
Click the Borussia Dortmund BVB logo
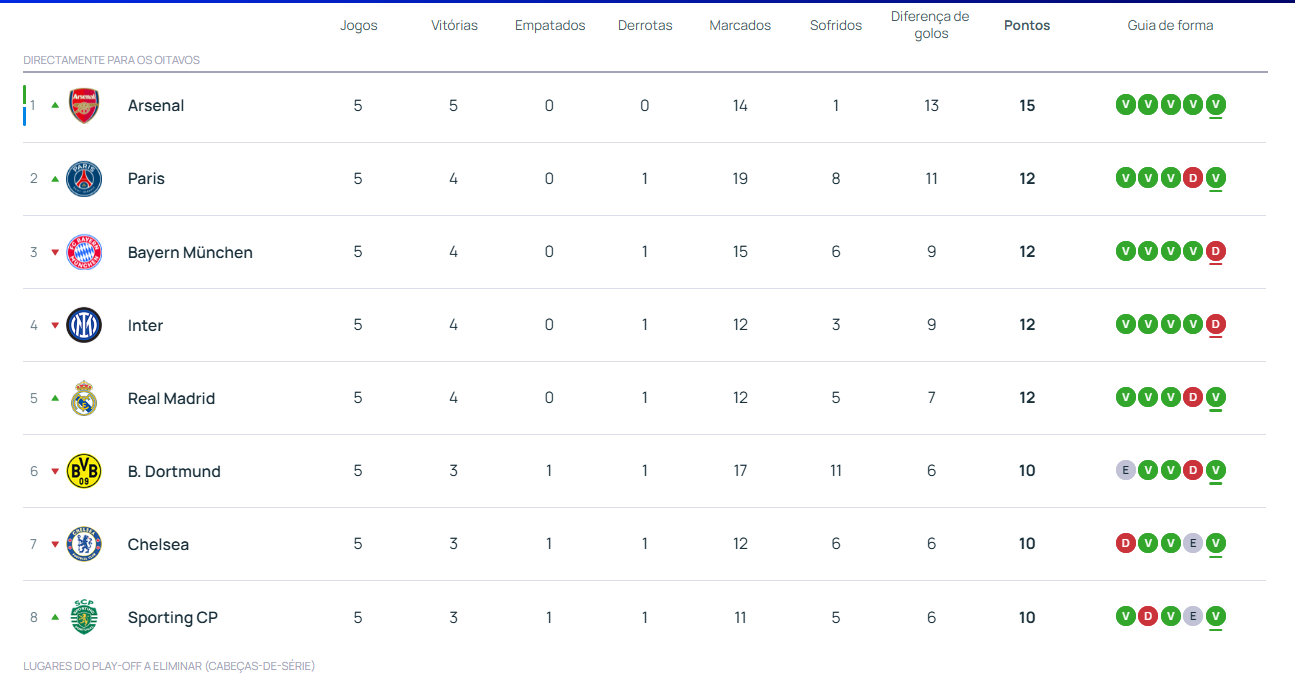click(84, 471)
